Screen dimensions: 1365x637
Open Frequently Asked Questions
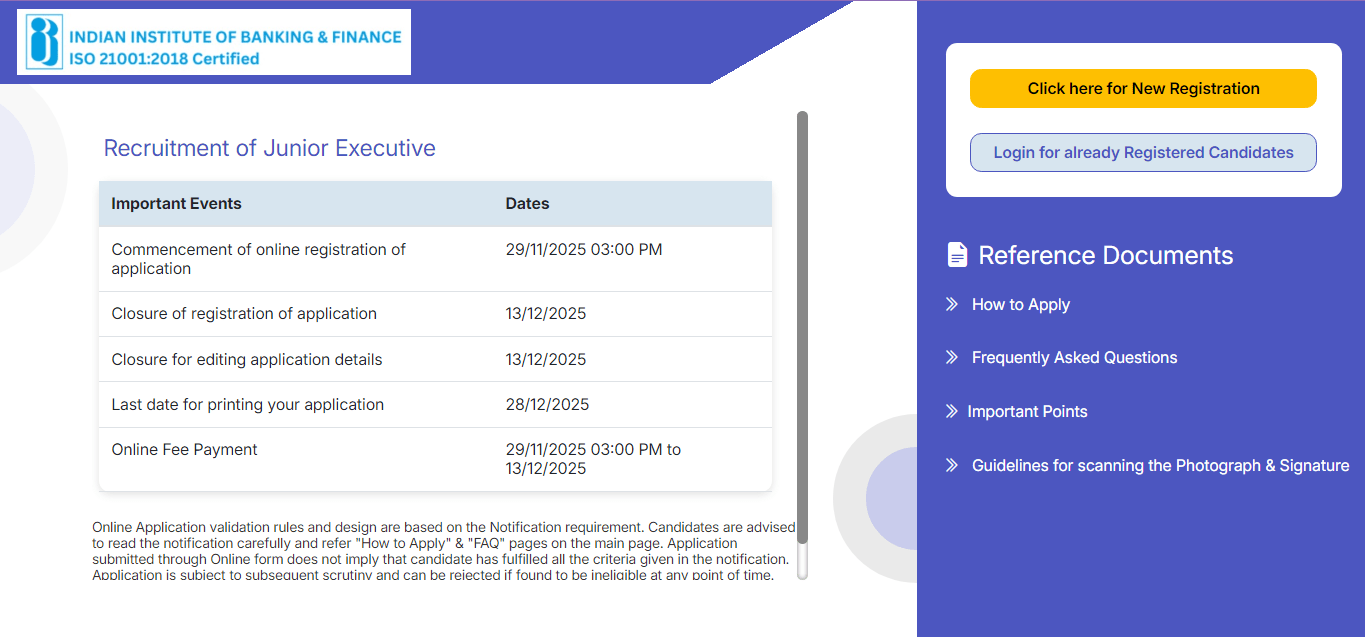tap(1073, 357)
